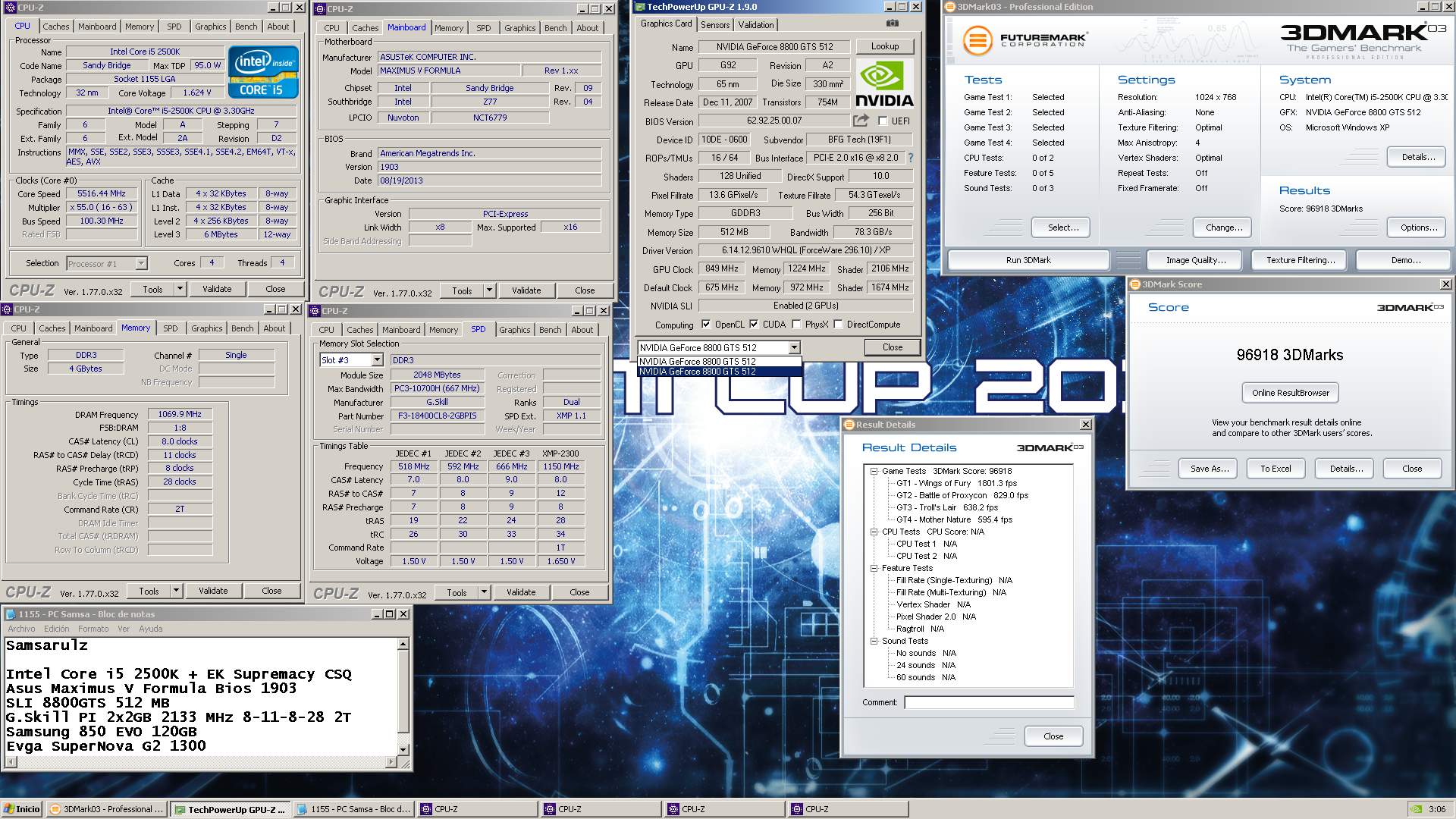Click the Options button under Results
This screenshot has width=1456, height=819.
1418,227
